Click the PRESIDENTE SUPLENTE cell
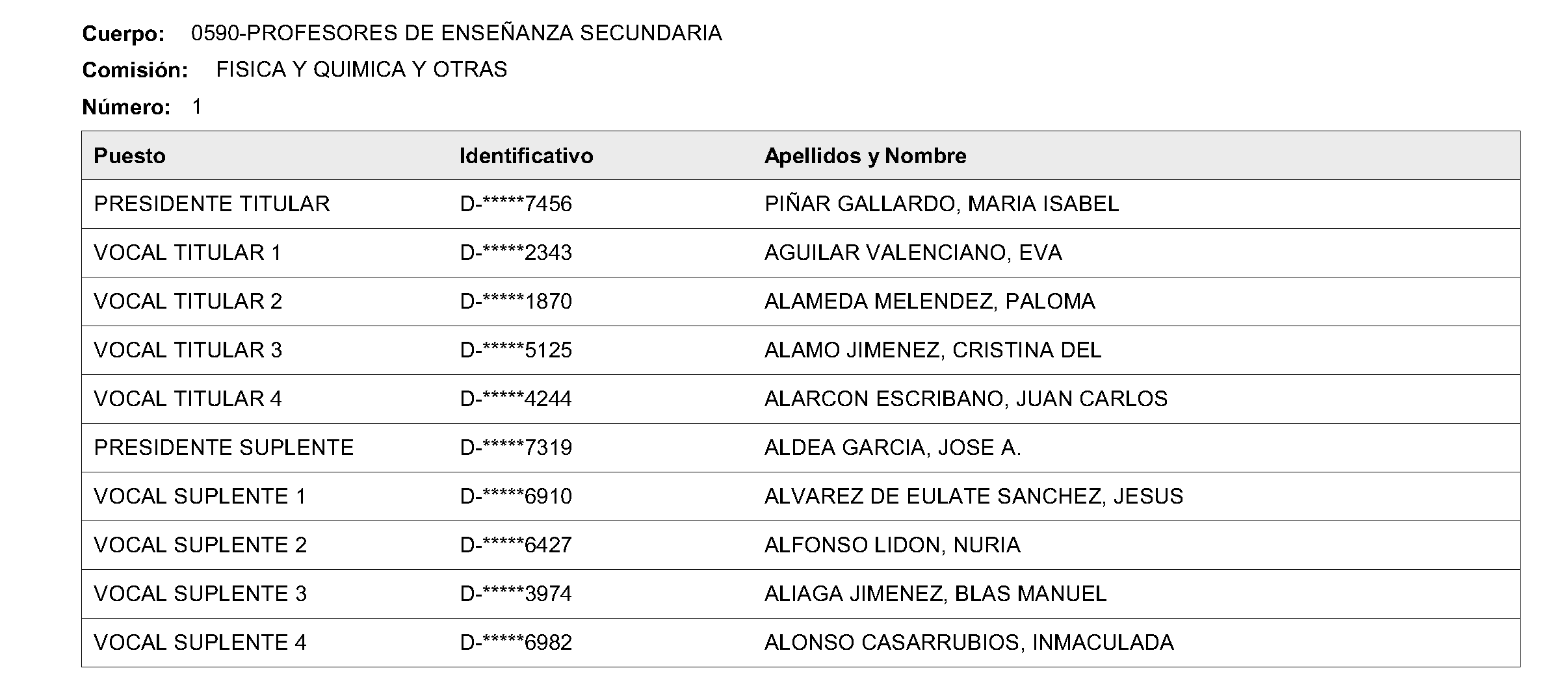1568x681 pixels. click(x=224, y=448)
